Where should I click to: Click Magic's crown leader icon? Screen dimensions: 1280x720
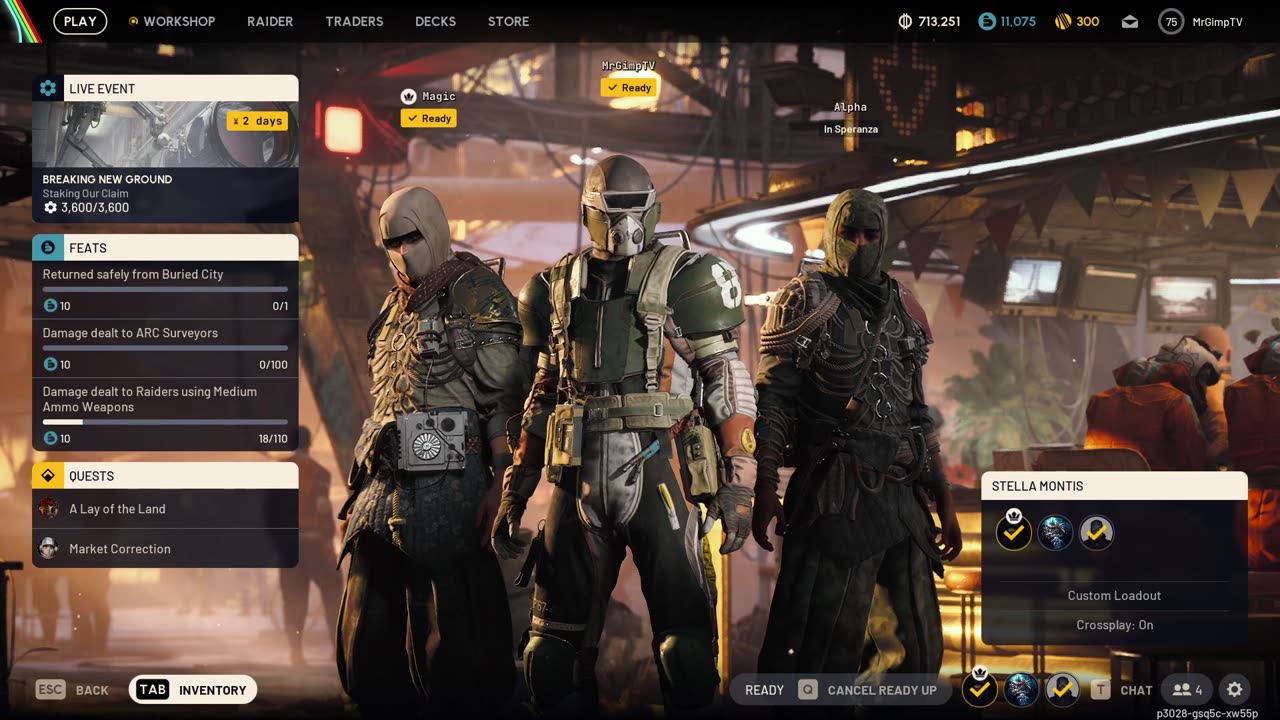408,96
